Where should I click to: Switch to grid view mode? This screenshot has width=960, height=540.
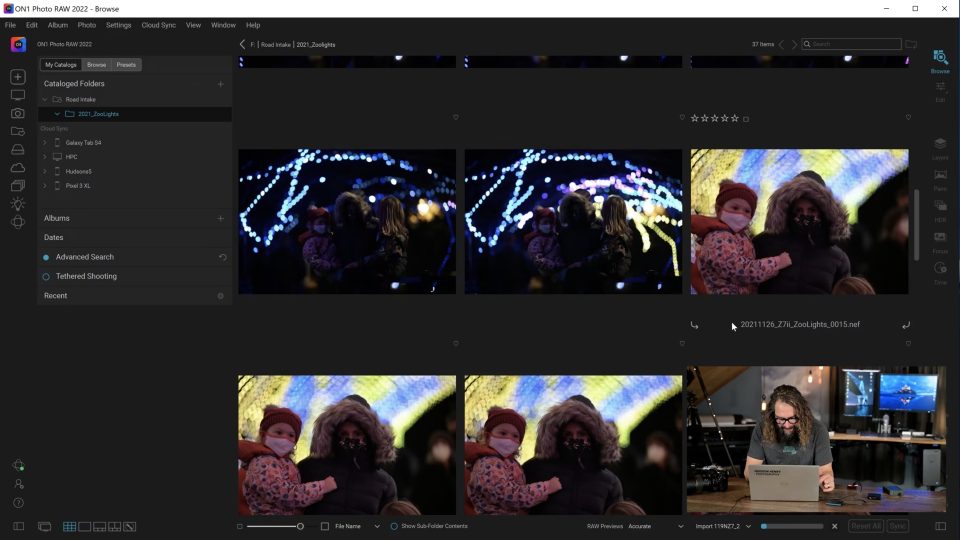(69, 527)
